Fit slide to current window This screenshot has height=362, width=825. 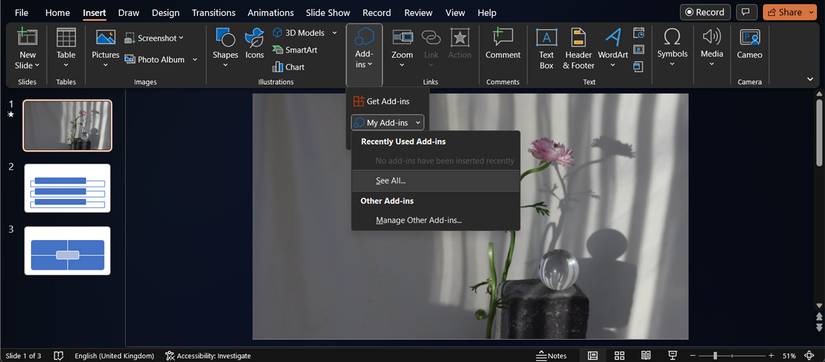pyautogui.click(x=810, y=356)
